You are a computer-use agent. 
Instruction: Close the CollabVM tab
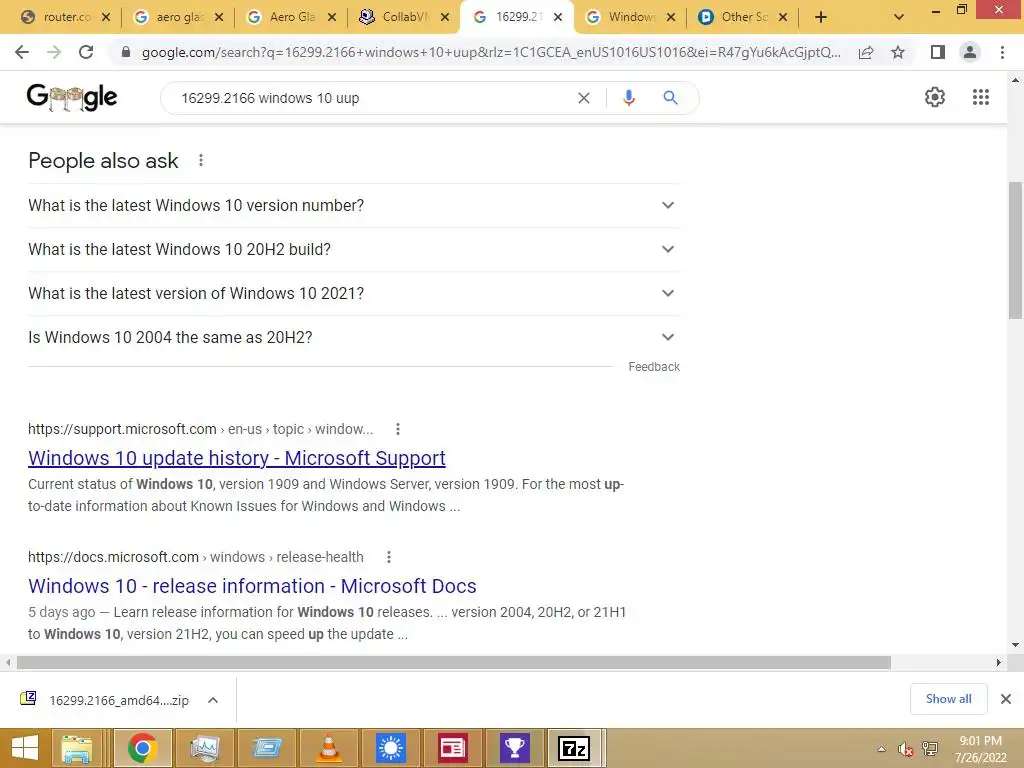pos(445,18)
